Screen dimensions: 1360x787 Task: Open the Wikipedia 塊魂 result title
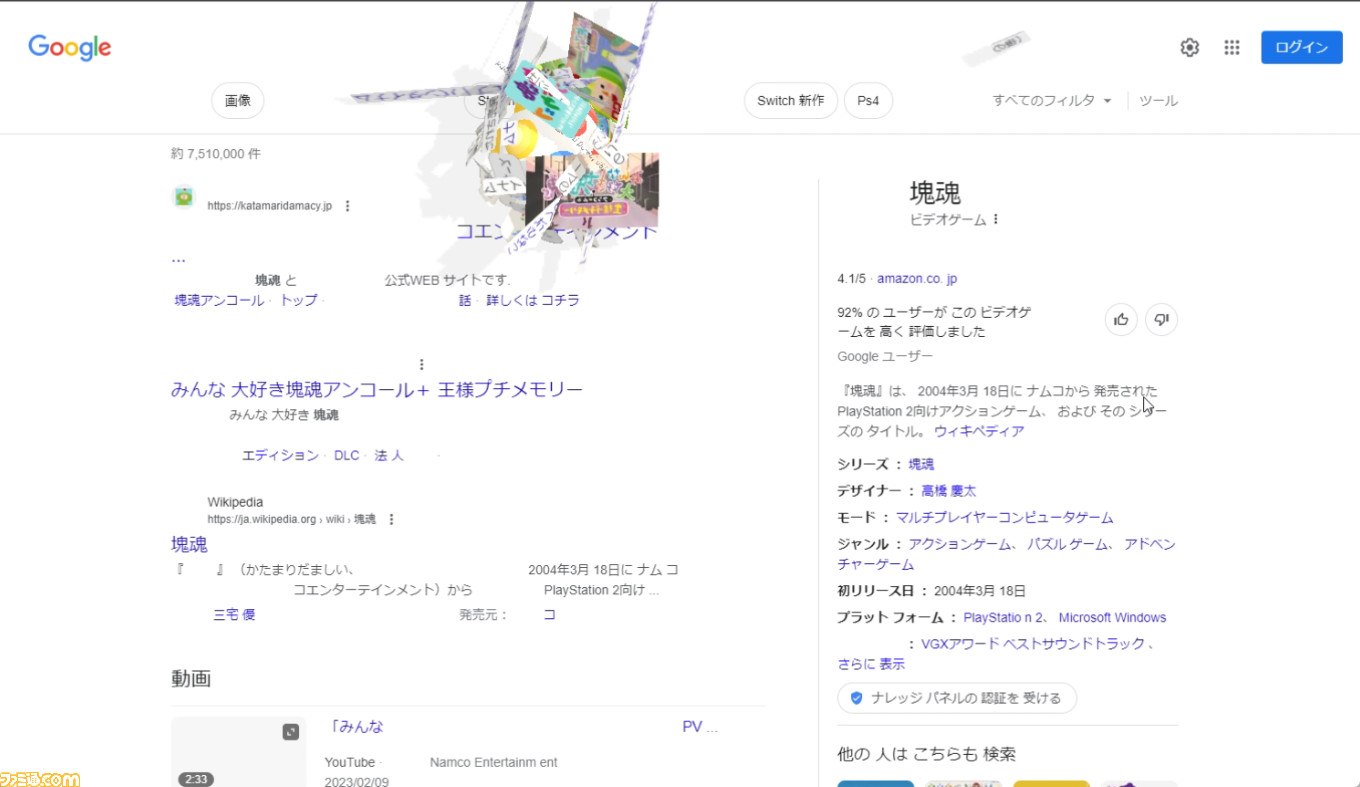tap(189, 544)
